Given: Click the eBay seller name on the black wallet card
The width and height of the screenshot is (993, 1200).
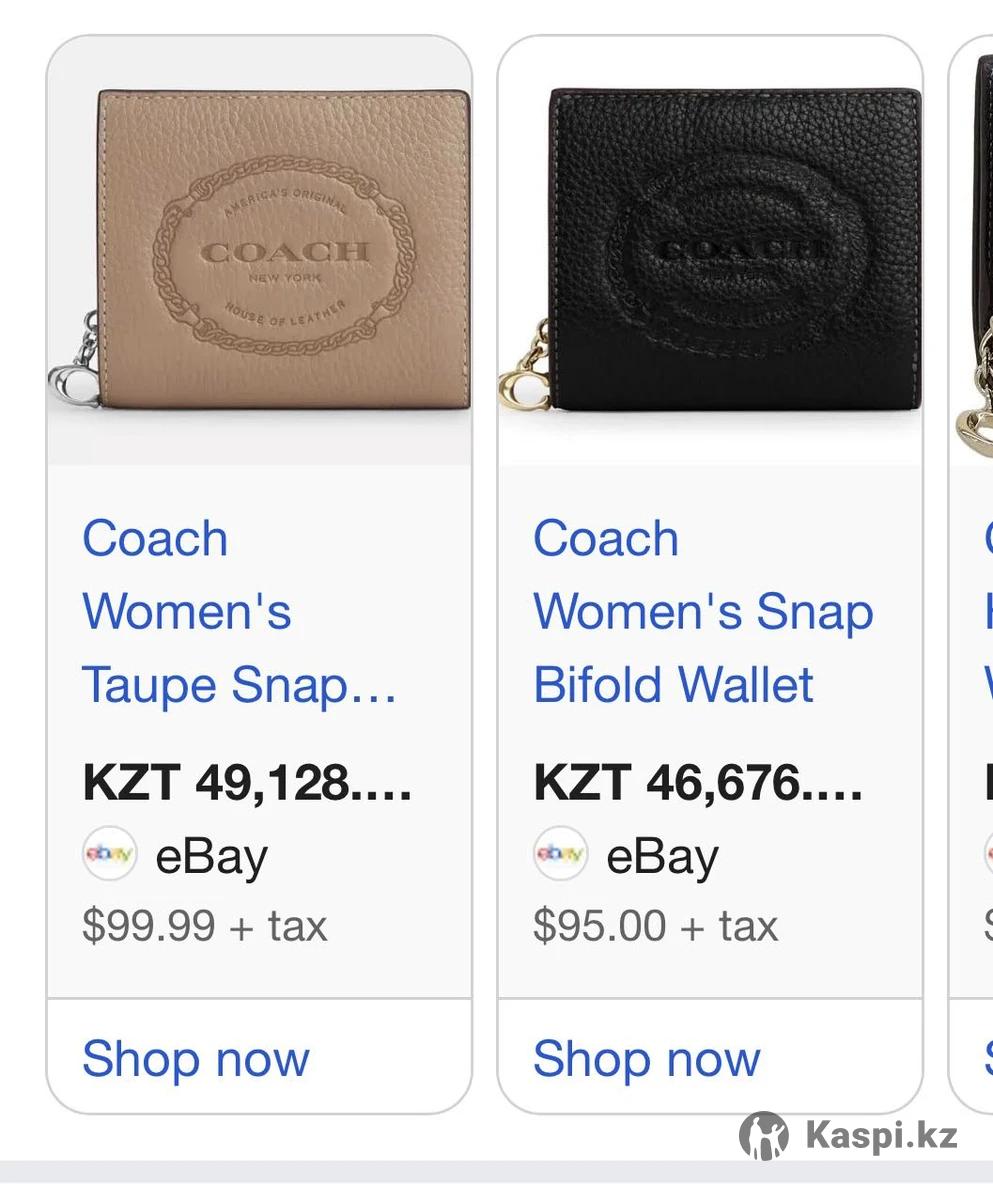Looking at the screenshot, I should [x=663, y=857].
